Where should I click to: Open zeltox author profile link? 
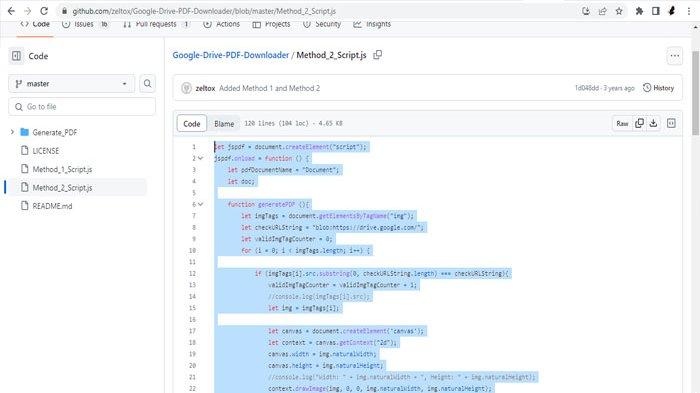[205, 88]
